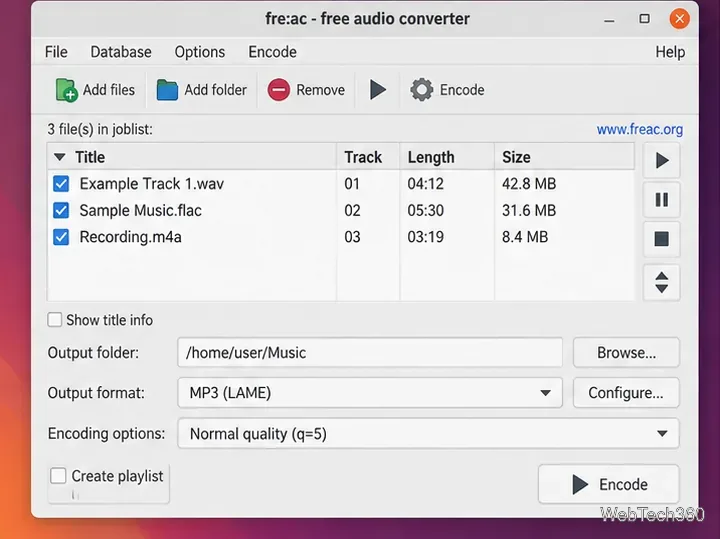Viewport: 720px width, 539px height.
Task: Click the 31.6 MB size cell
Action: click(529, 210)
